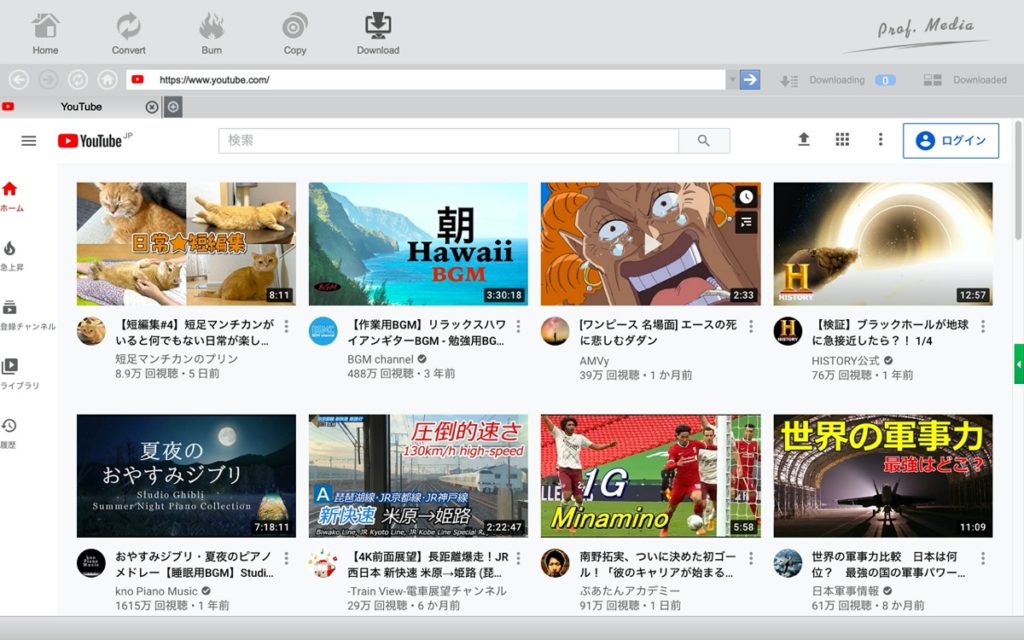This screenshot has height=640, width=1024.
Task: Open options menu for 4K前面展望 video
Action: [519, 558]
